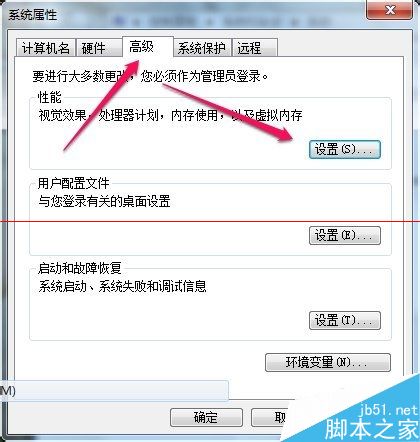Switch to the 远程 tab
Screen dimensions: 420x442
click(255, 48)
